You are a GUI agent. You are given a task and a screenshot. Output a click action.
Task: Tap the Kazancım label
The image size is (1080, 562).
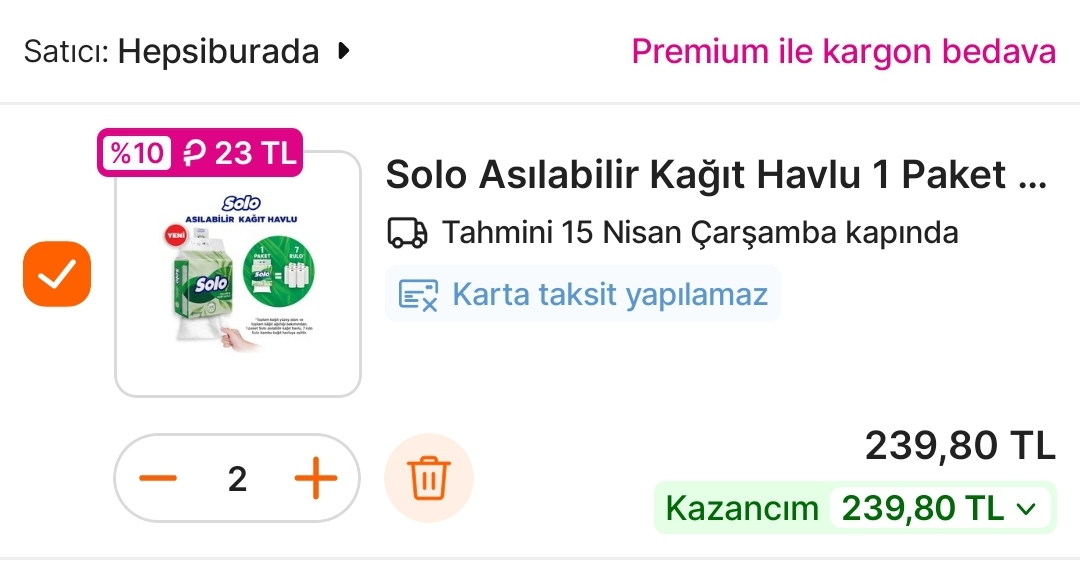point(742,508)
